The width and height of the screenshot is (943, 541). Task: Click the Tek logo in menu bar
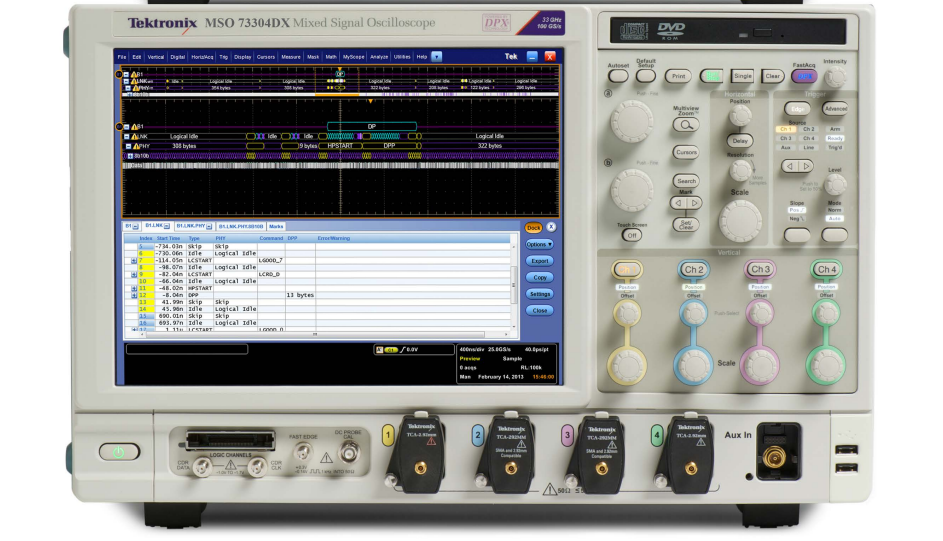[x=511, y=57]
